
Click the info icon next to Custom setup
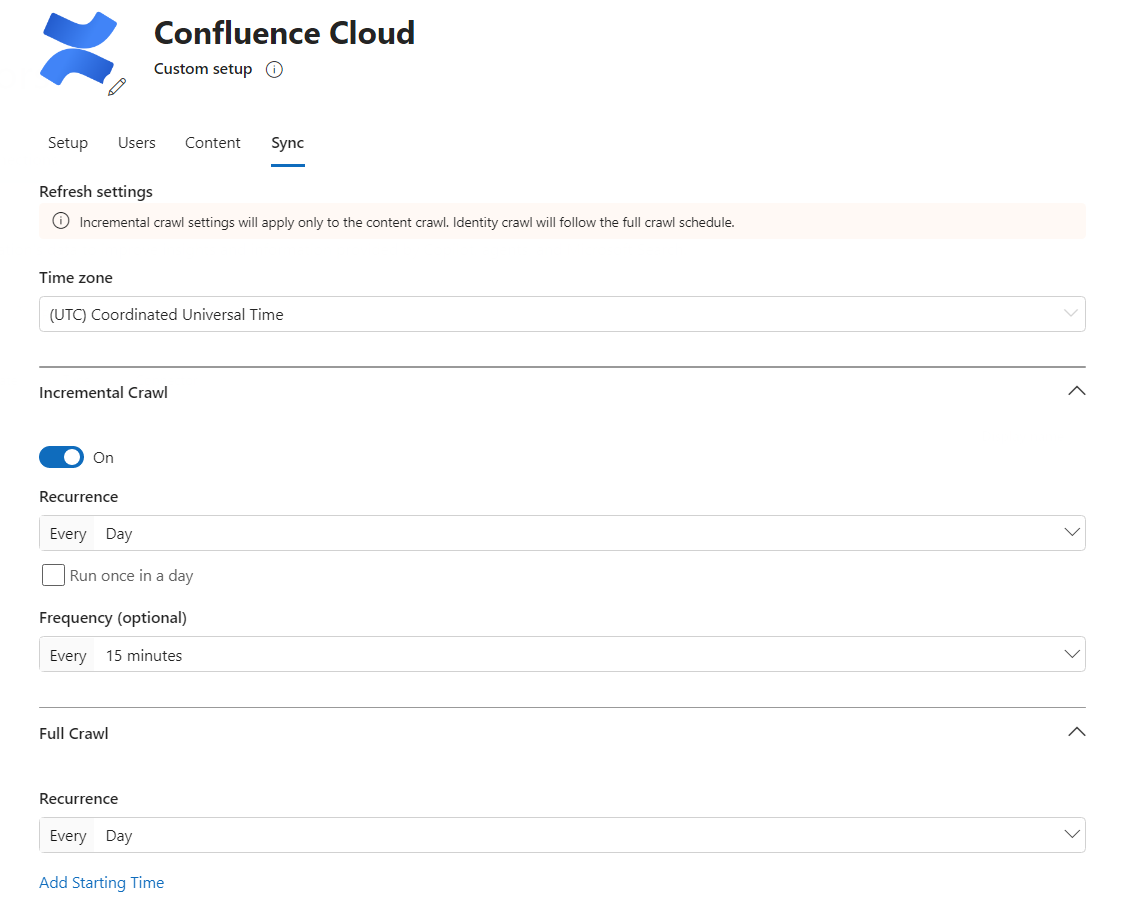(275, 70)
